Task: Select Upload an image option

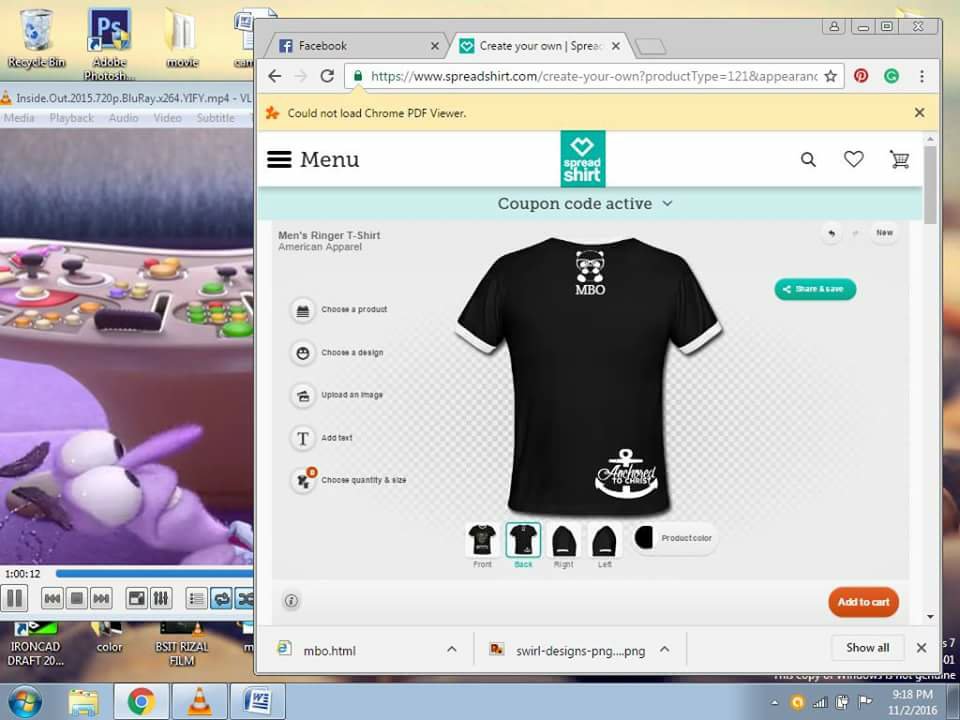Action: [x=336, y=396]
